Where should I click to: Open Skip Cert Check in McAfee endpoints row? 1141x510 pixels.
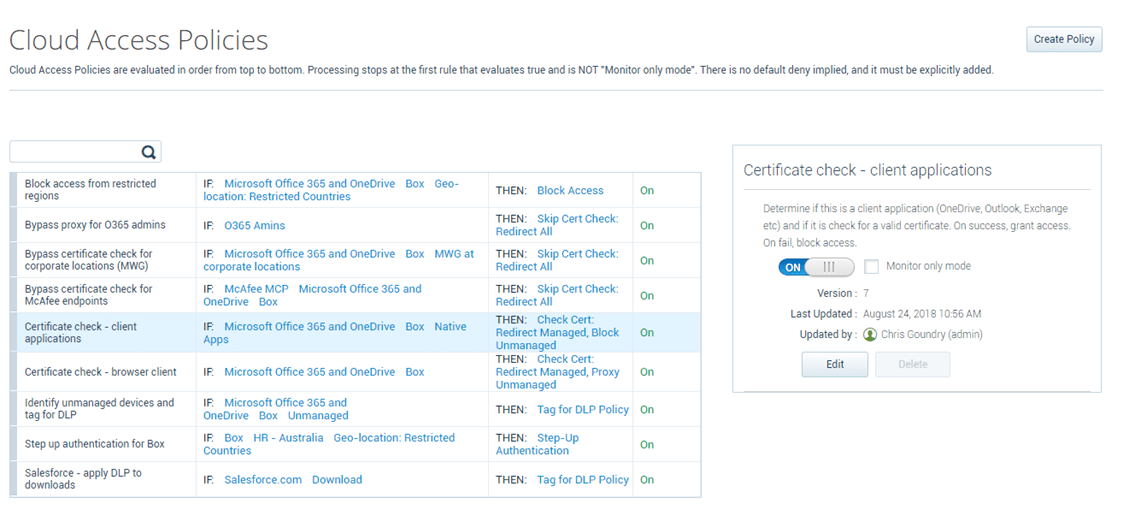coord(557,295)
